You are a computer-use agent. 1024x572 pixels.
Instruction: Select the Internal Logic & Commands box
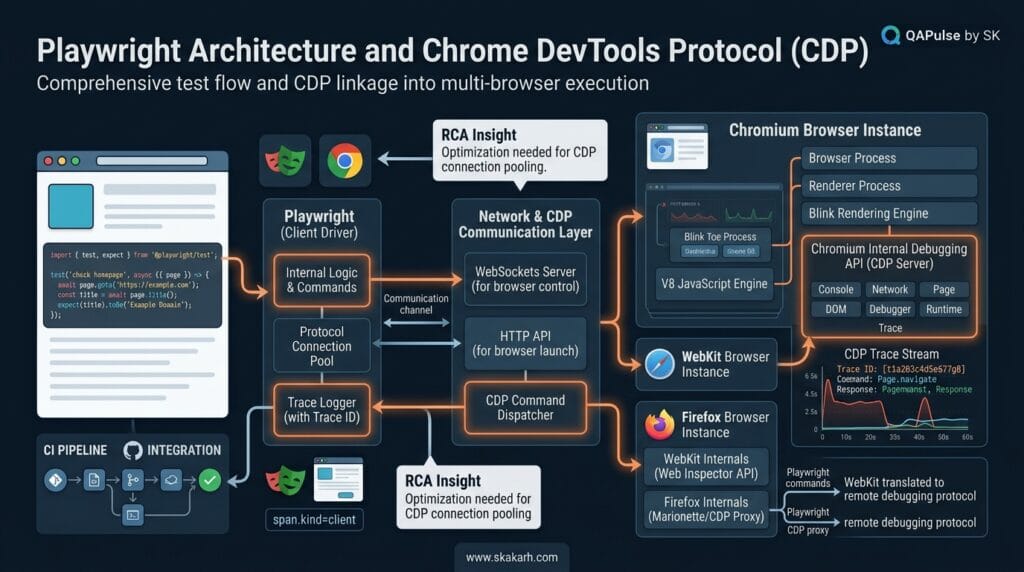pyautogui.click(x=321, y=280)
